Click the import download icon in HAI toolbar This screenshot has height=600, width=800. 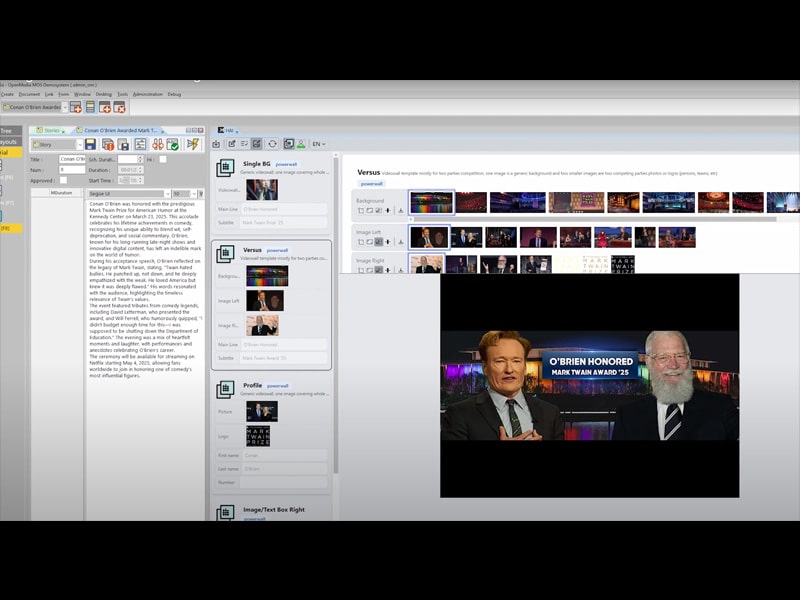[216, 144]
